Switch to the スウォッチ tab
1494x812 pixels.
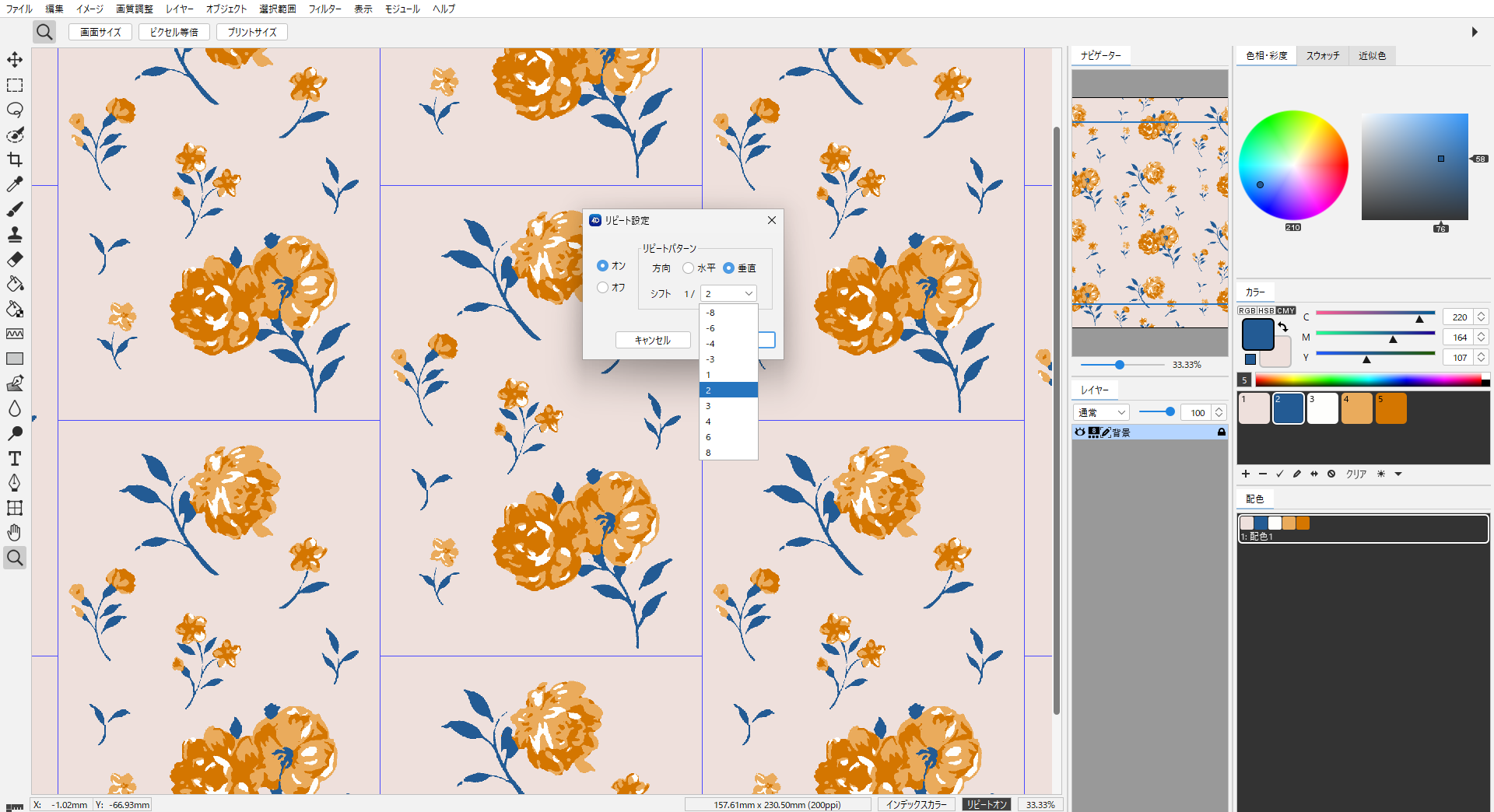point(1323,55)
